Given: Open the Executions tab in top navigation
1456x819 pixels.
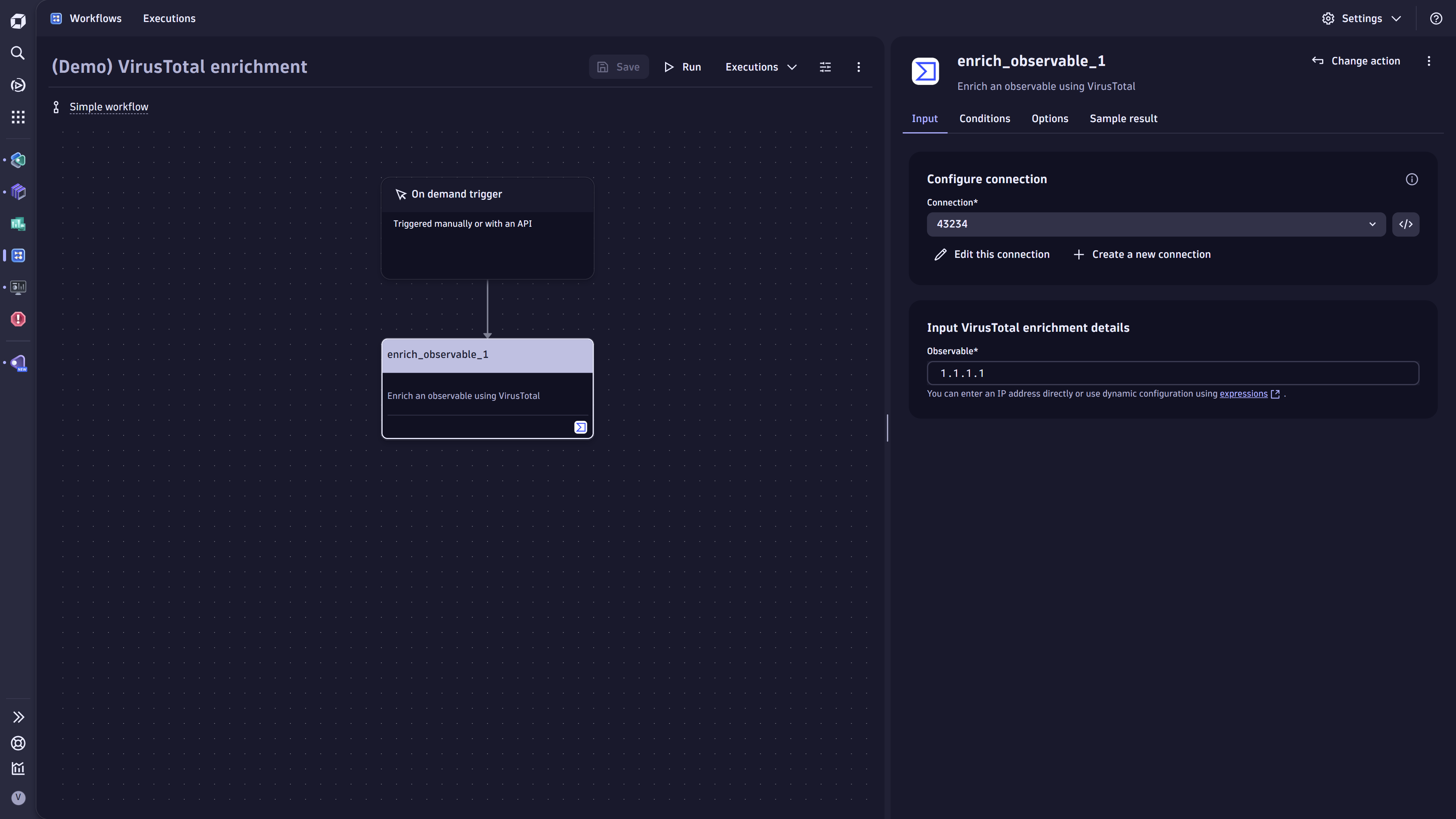Looking at the screenshot, I should (169, 19).
